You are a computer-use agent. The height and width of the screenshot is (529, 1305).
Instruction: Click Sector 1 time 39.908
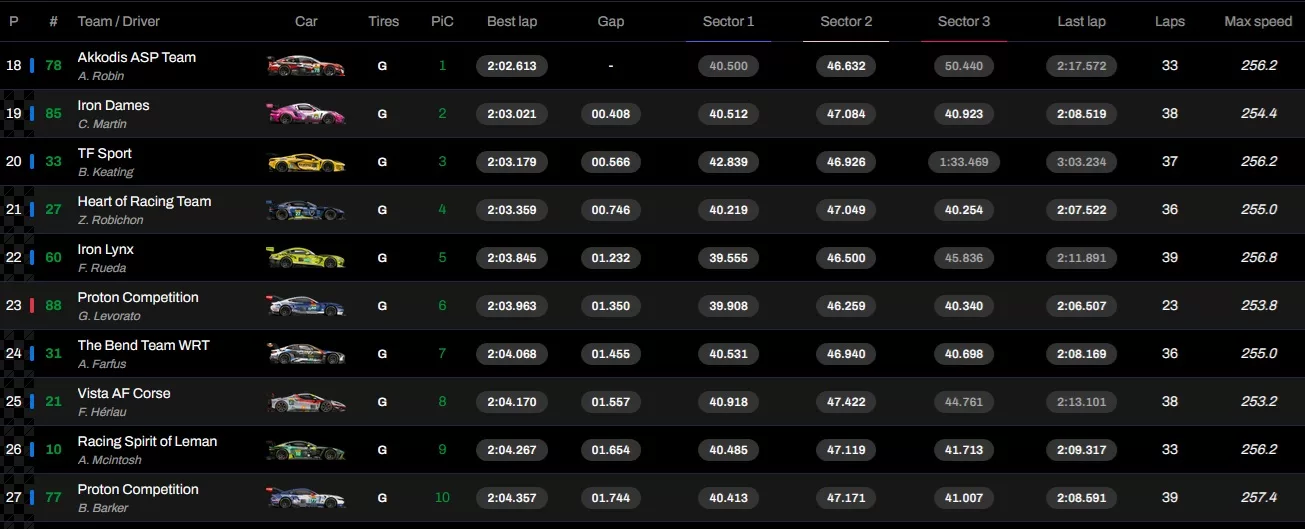728,306
